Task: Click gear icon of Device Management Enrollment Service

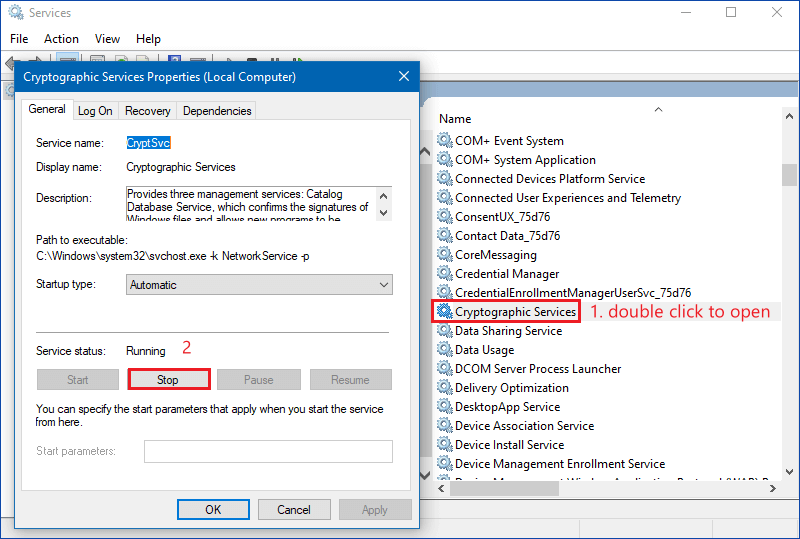Action: click(445, 463)
